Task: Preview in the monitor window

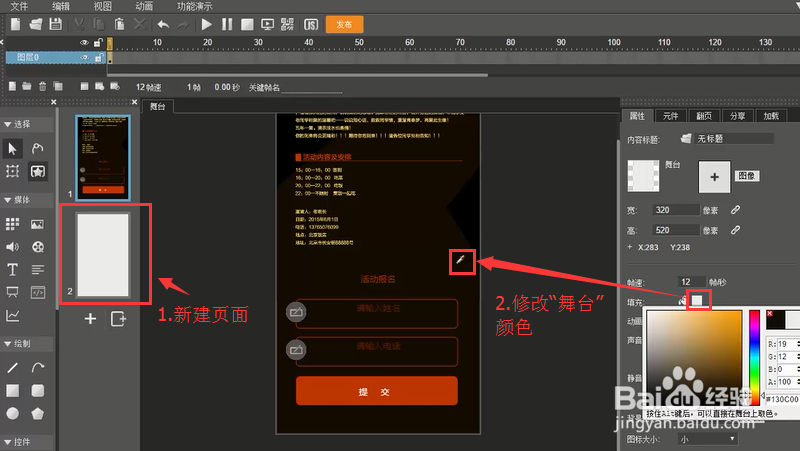Action: [267, 24]
